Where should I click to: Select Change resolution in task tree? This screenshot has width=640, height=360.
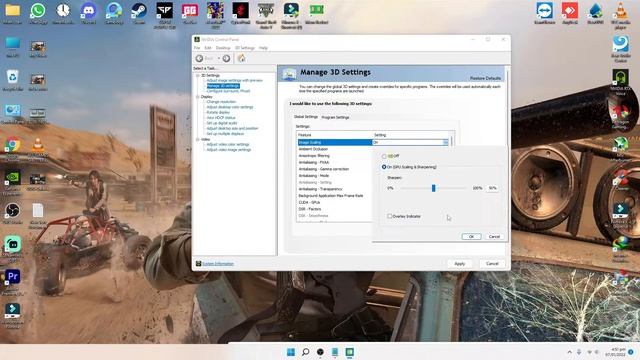(x=221, y=102)
